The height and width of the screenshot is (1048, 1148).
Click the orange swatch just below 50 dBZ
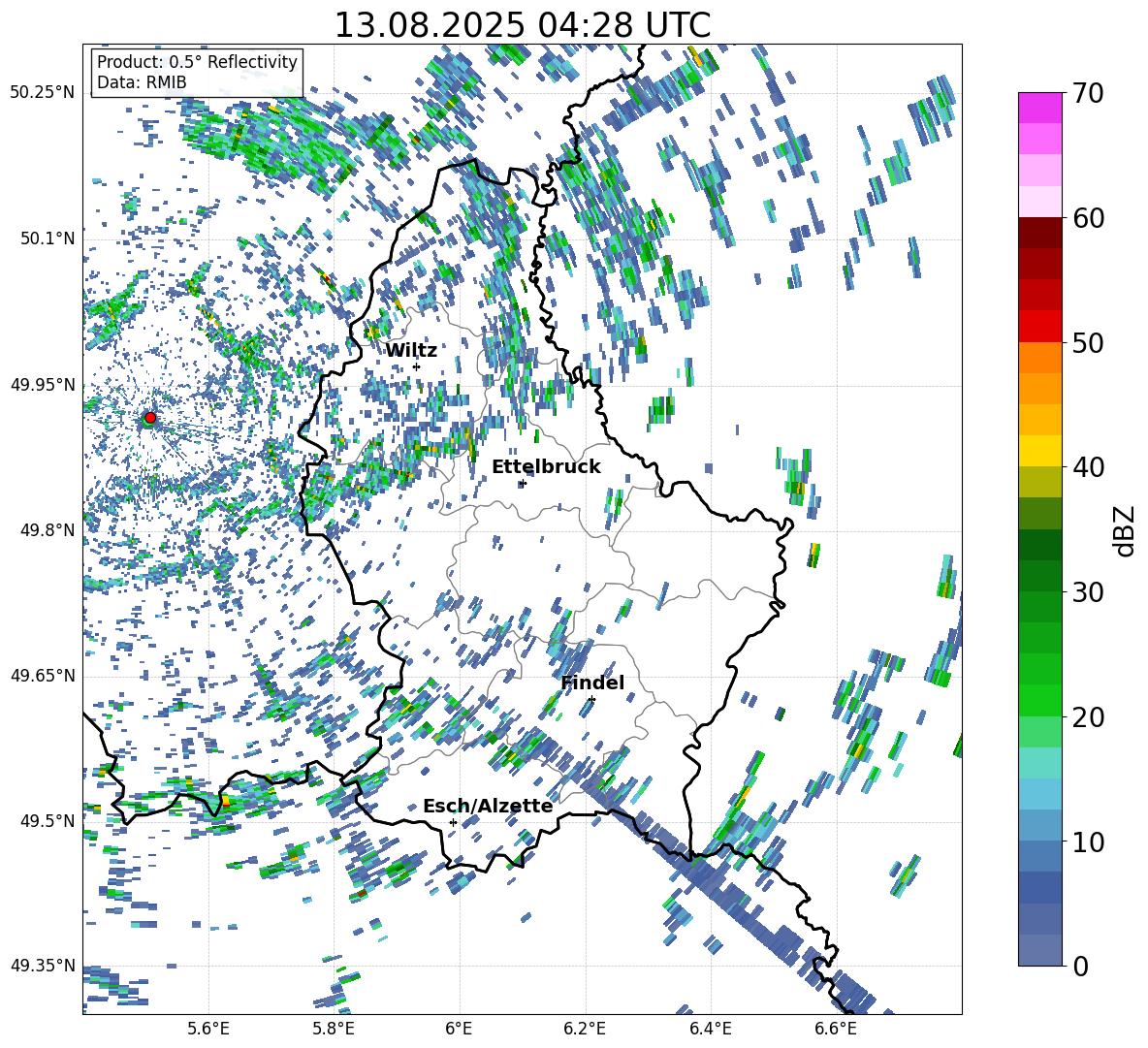(x=1039, y=357)
